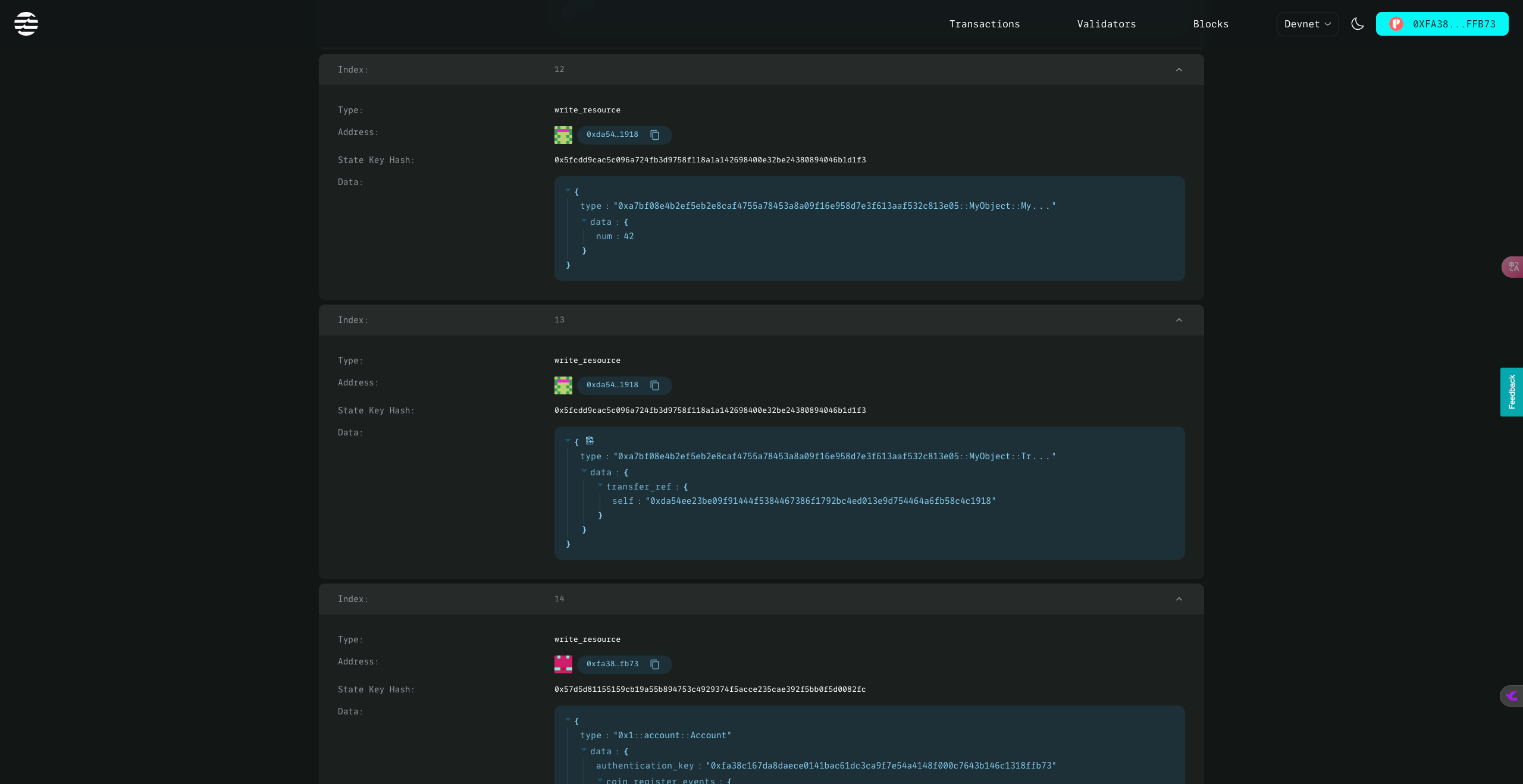Open the Aptos explorer home logo

(x=26, y=24)
